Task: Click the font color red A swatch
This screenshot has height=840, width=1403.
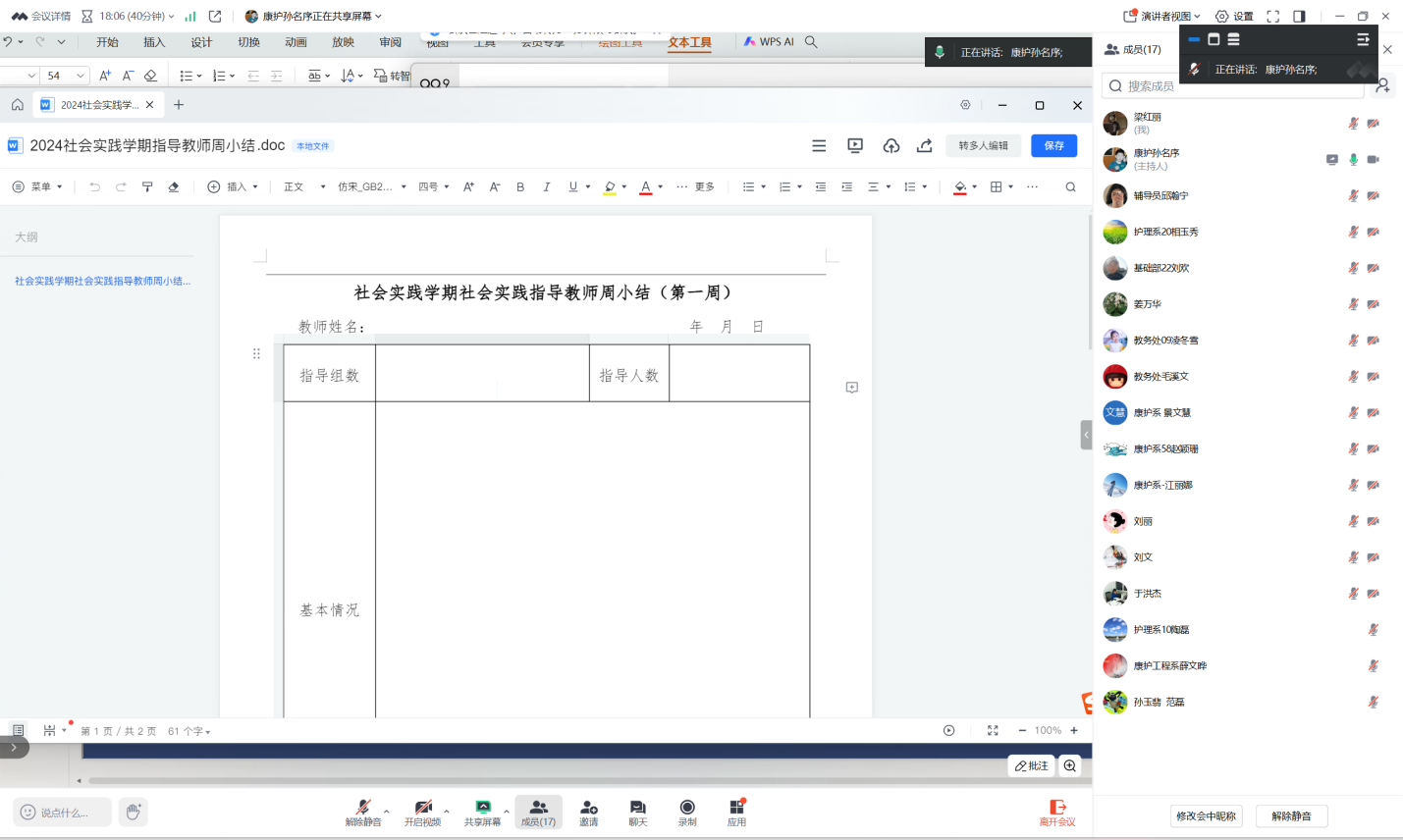Action: coord(645,186)
